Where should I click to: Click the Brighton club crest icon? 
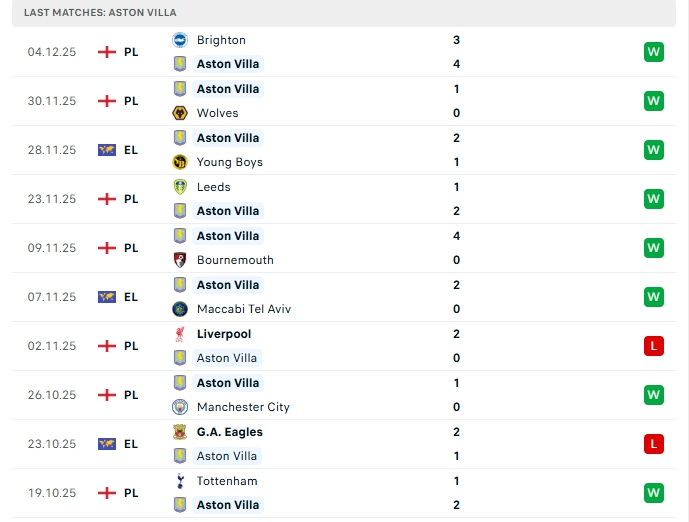pos(180,40)
